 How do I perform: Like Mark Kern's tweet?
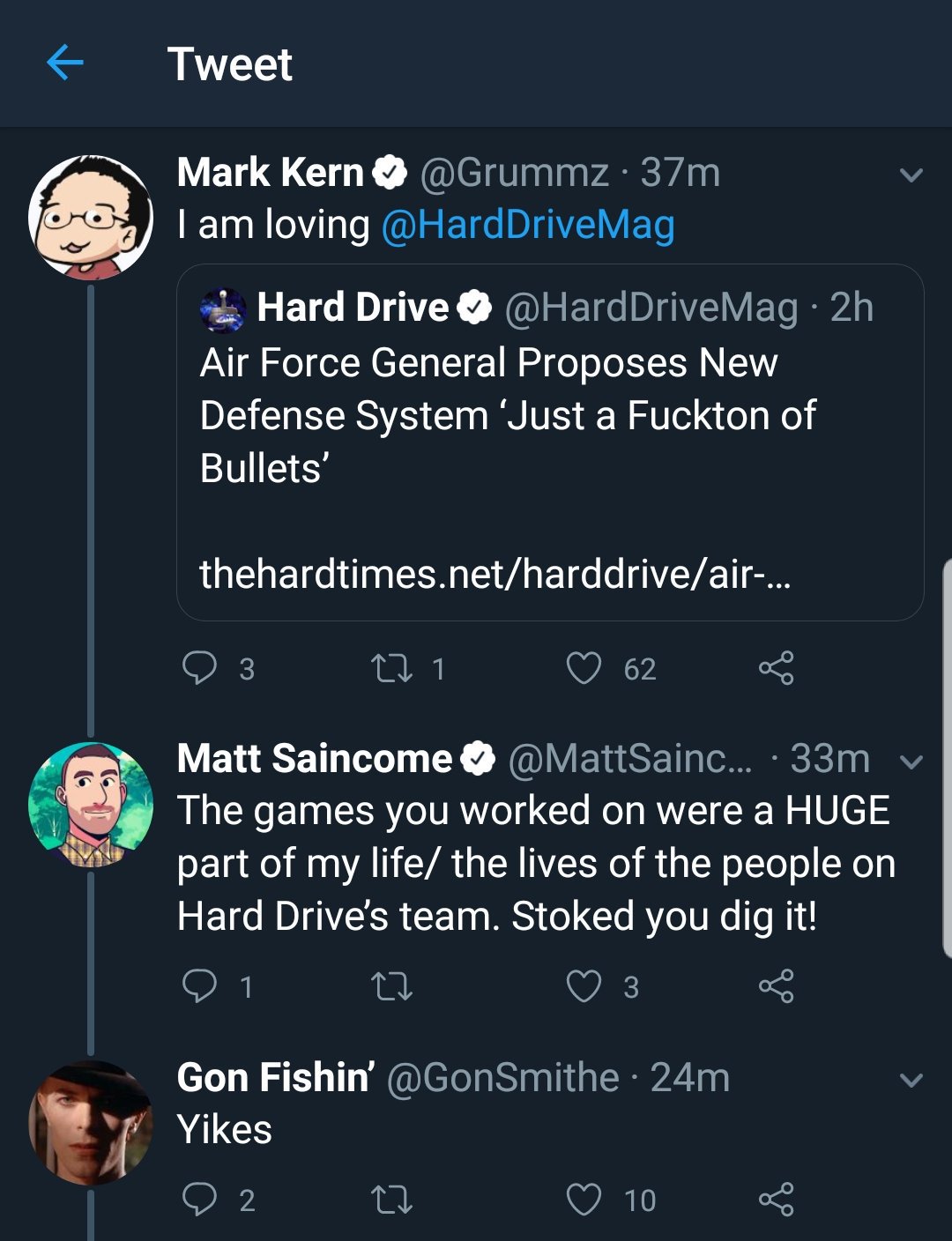pos(584,668)
